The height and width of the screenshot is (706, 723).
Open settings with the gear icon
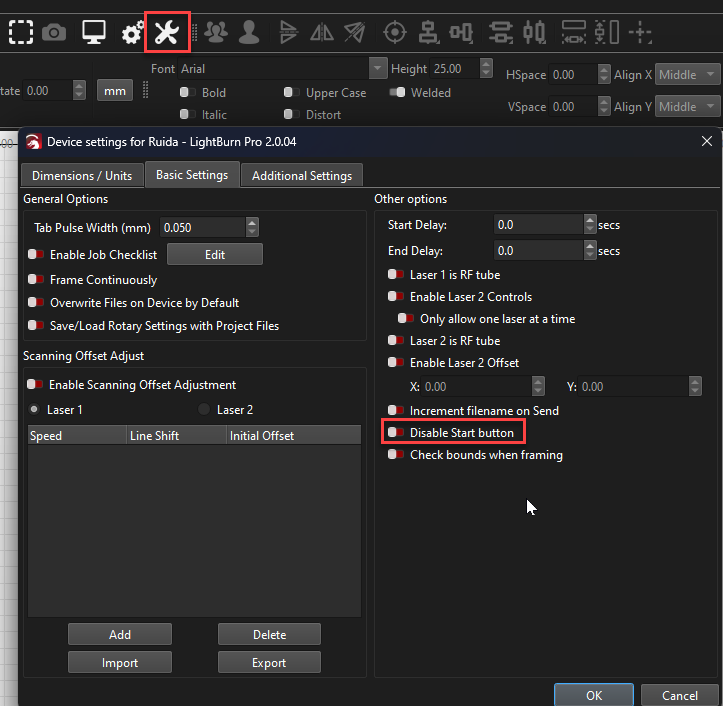click(x=132, y=34)
